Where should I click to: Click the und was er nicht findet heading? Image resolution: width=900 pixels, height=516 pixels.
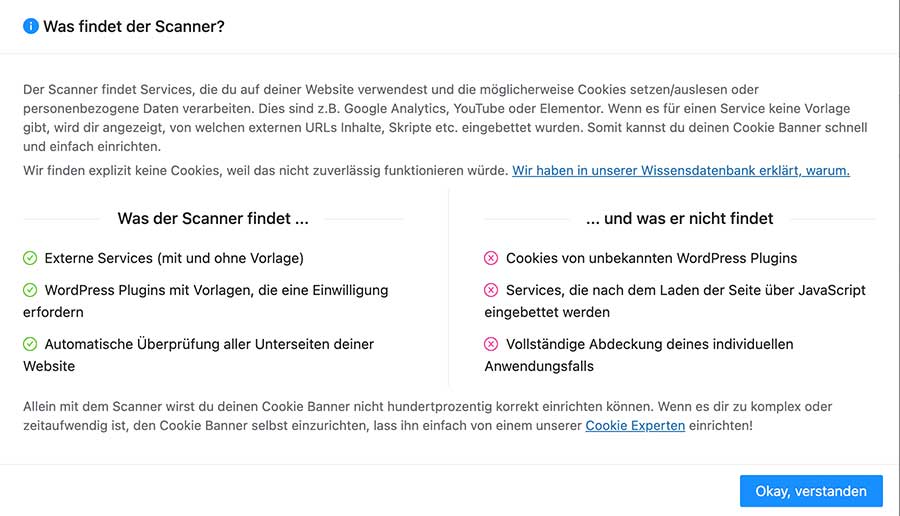(x=679, y=218)
